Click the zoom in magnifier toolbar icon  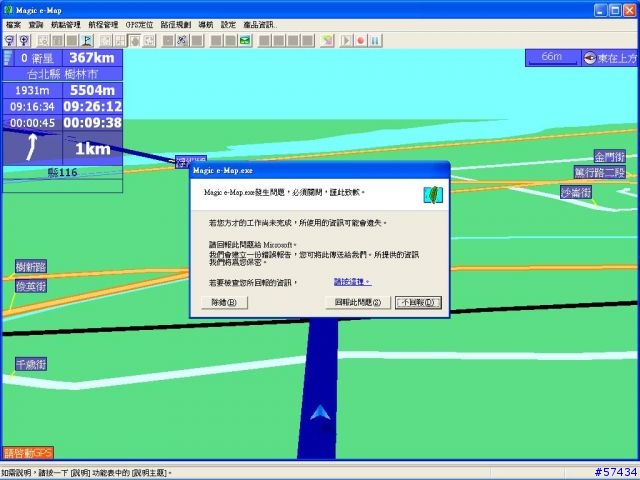24,40
